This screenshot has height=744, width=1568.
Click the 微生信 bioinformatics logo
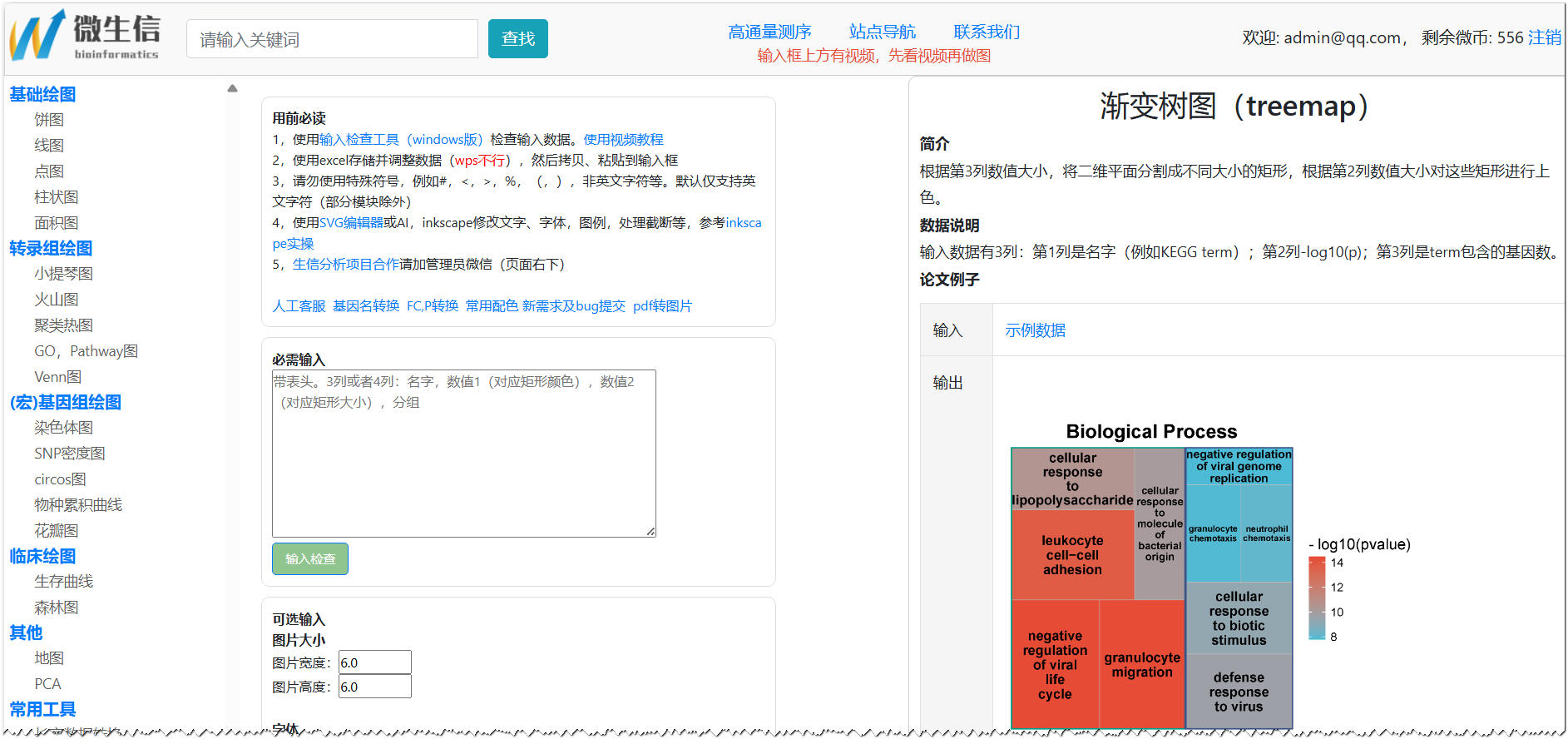[x=84, y=35]
